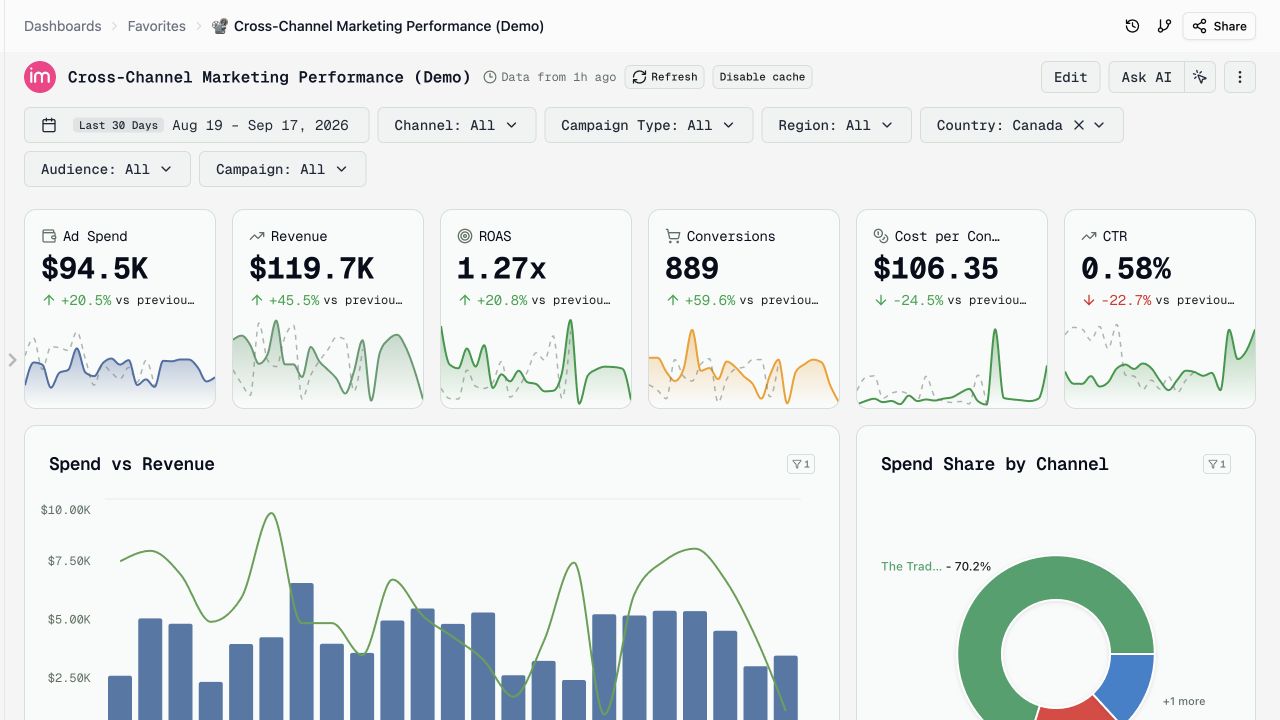The image size is (1280, 720).
Task: Click the 0.58% CTR value
Action: coord(1126,268)
